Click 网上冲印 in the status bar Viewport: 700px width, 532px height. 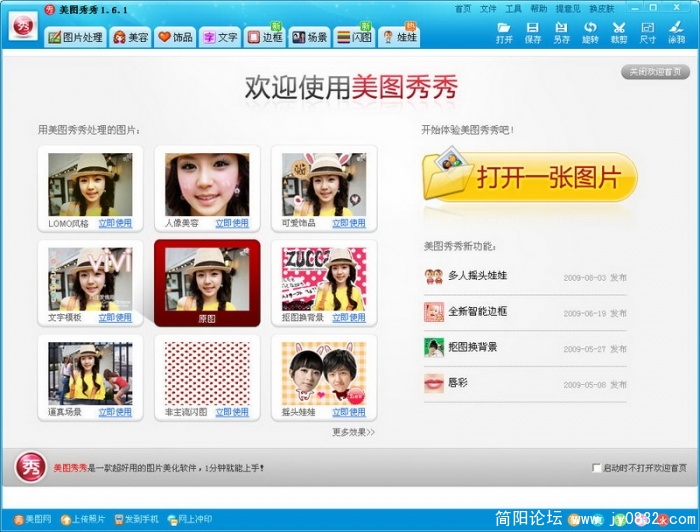click(x=190, y=519)
